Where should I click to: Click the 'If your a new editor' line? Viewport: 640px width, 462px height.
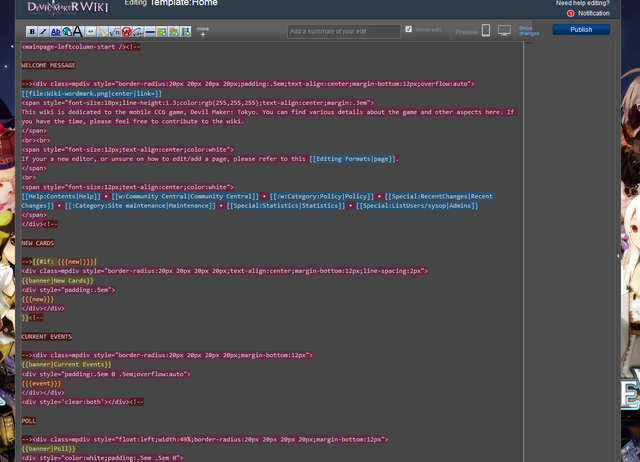click(x=210, y=159)
